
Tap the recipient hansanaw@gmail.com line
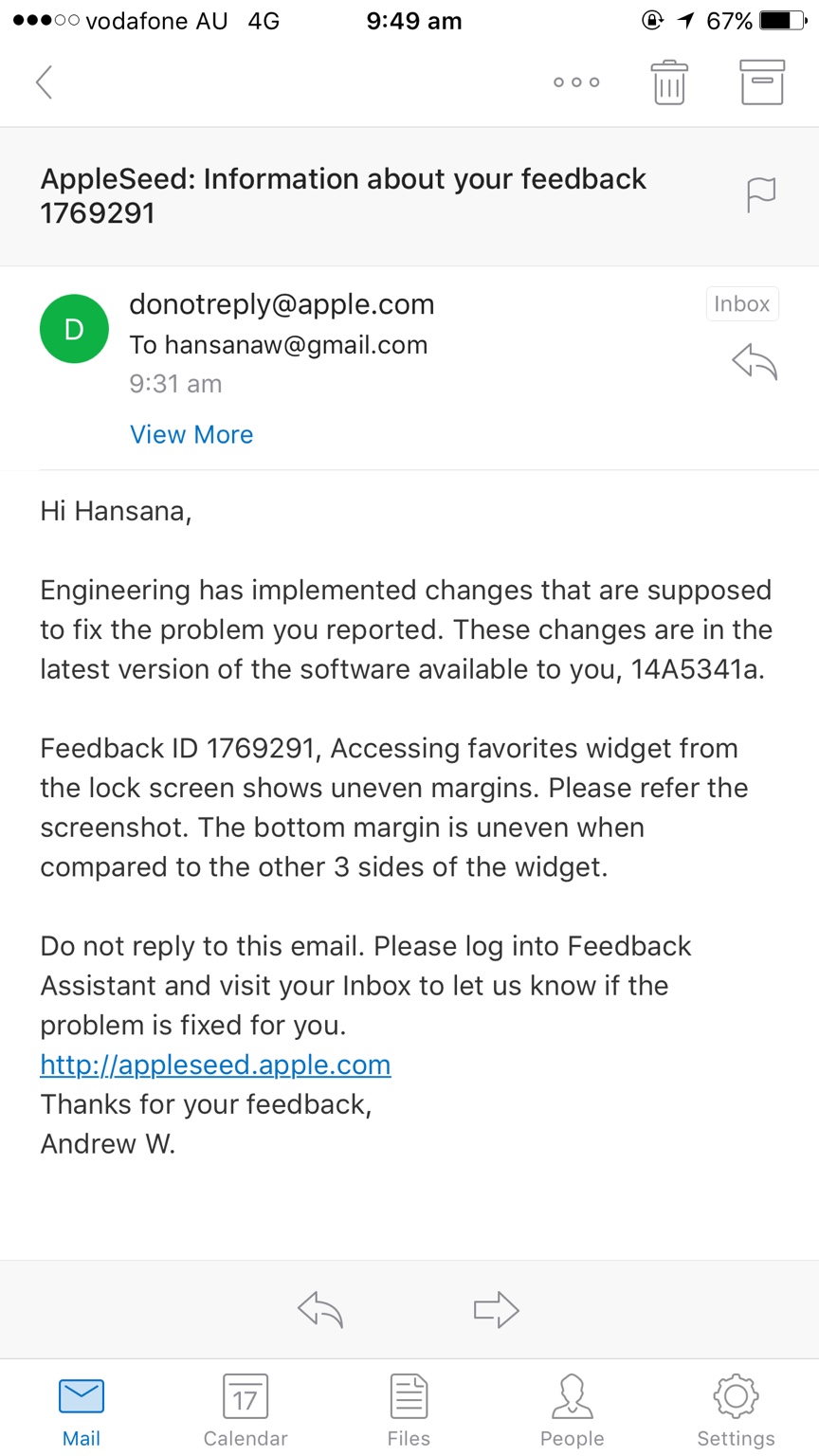pos(279,345)
